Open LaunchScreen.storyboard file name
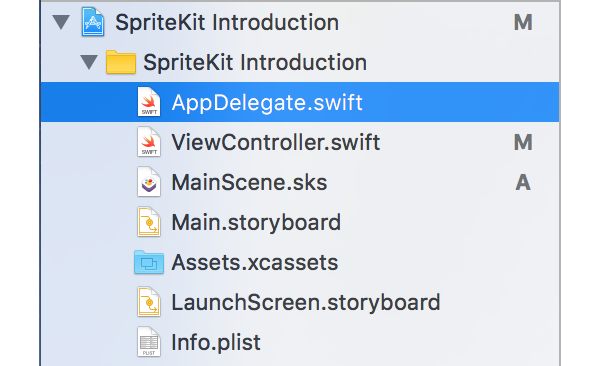The height and width of the screenshot is (366, 600). pos(306,302)
